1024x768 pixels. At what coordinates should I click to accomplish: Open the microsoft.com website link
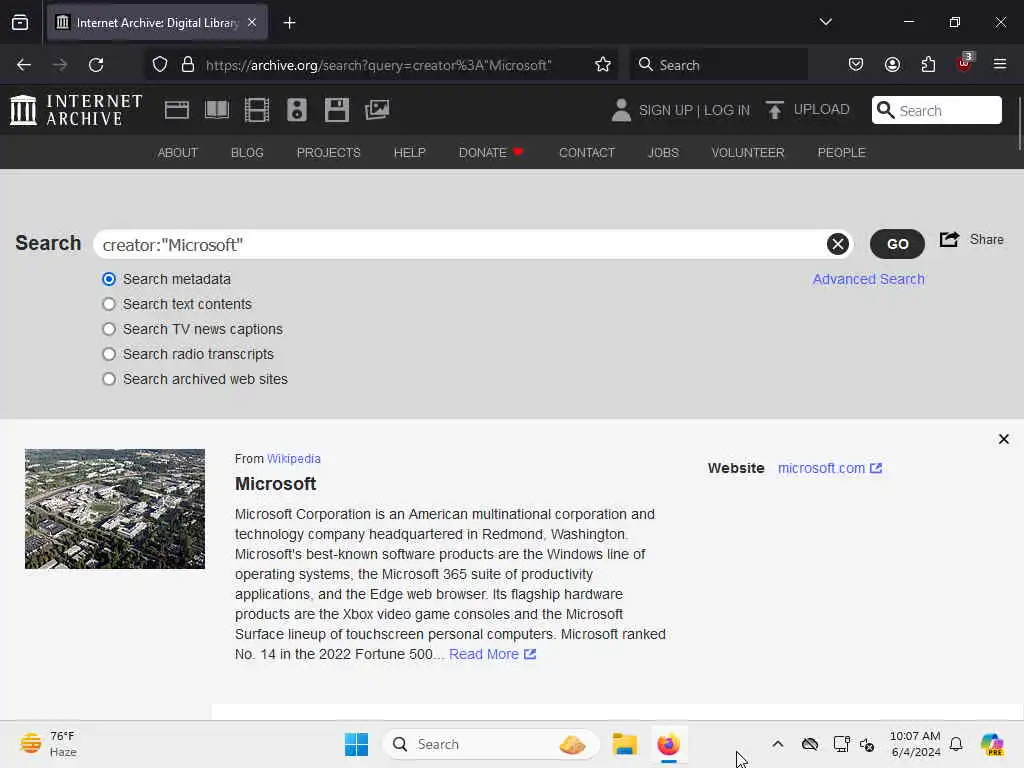[x=829, y=468]
